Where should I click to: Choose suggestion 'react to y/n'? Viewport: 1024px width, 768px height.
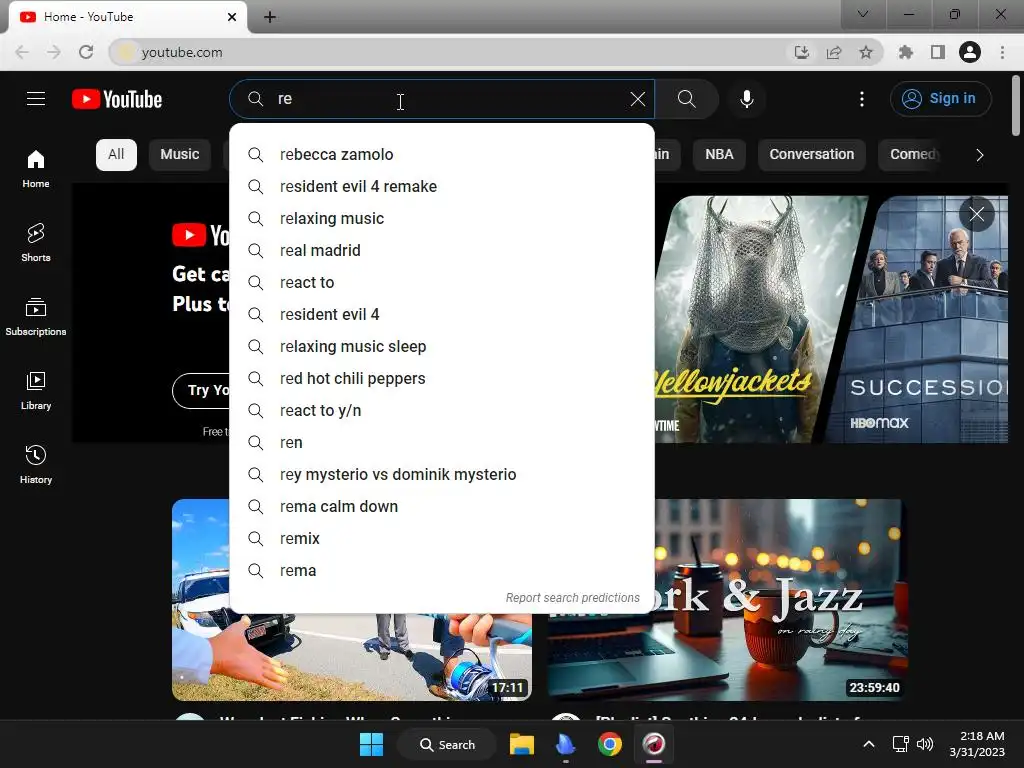(442, 411)
